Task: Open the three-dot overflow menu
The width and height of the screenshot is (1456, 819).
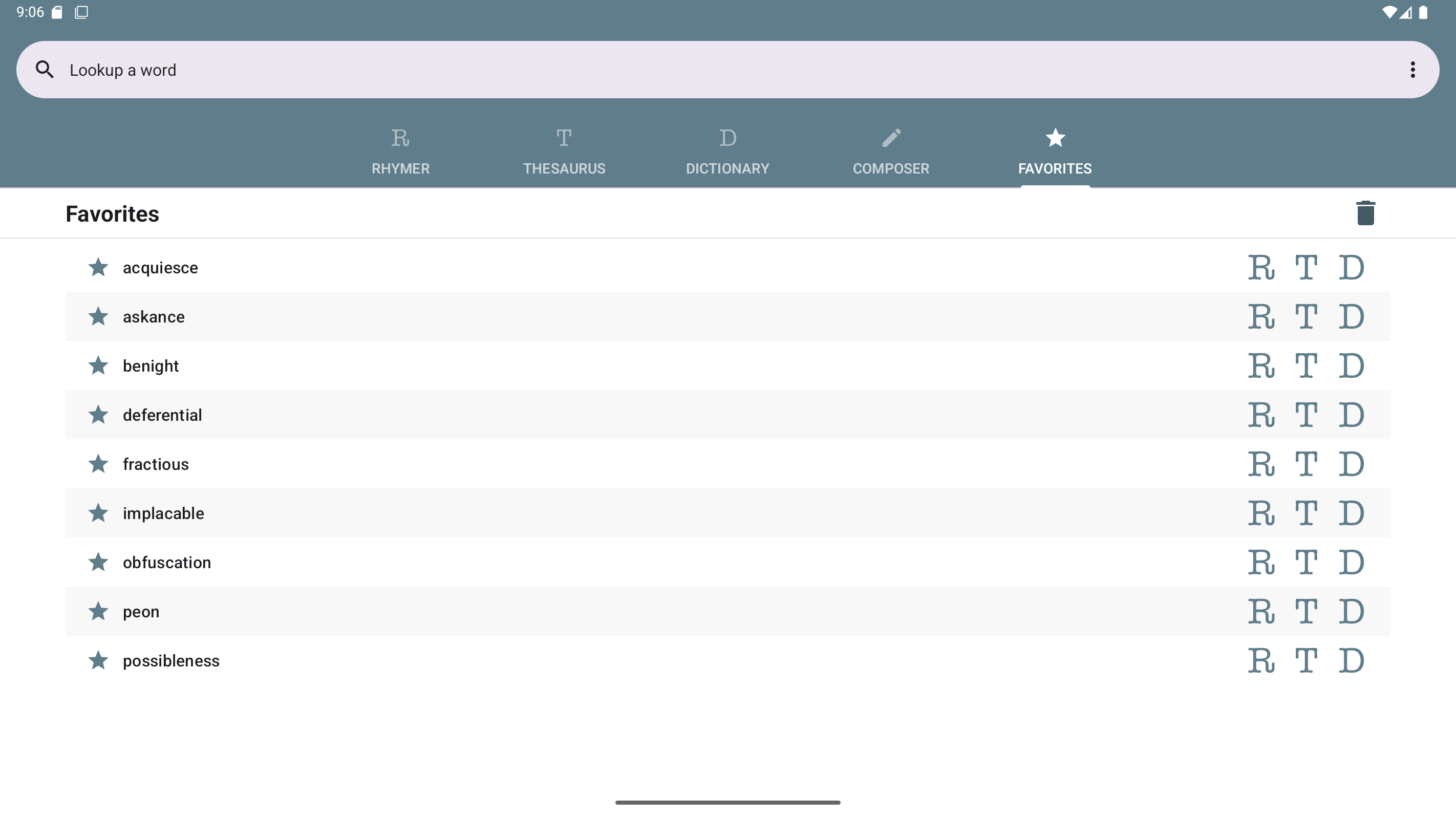Action: [x=1412, y=70]
